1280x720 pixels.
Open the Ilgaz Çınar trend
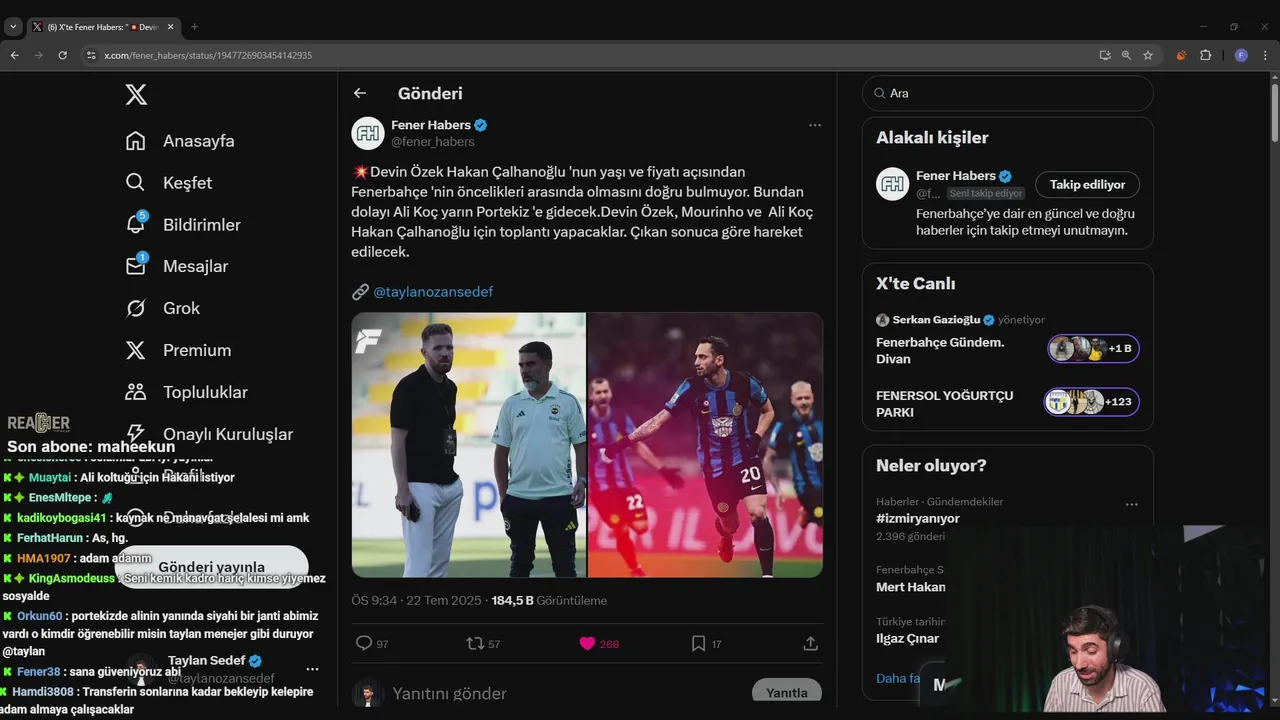coord(907,638)
